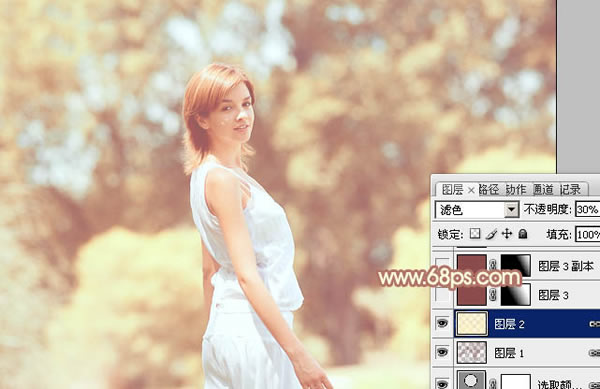The height and width of the screenshot is (389, 600).
Task: Hide 图层 1 layer with eye icon
Action: pyautogui.click(x=442, y=352)
